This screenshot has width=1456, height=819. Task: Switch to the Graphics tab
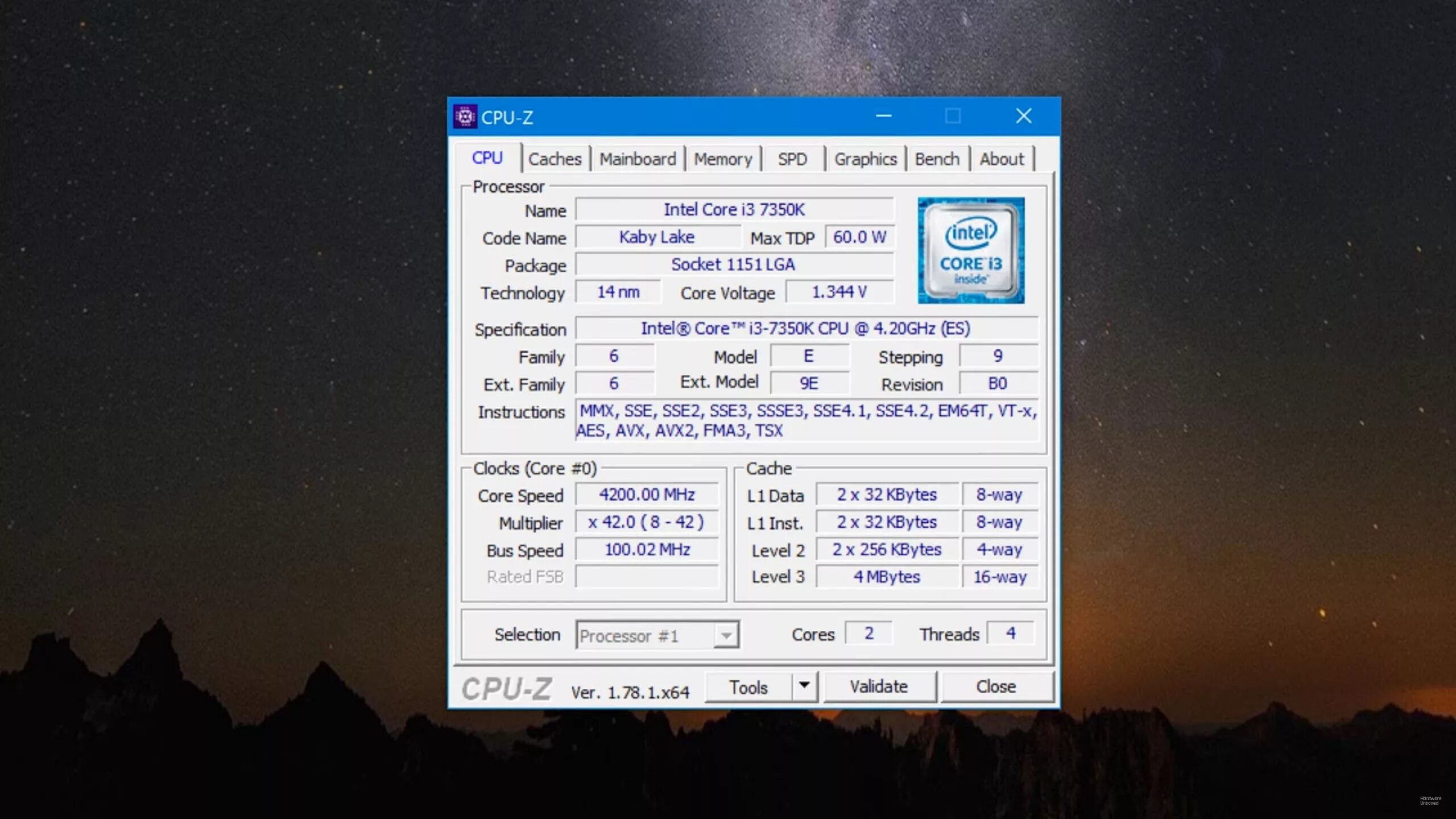point(865,159)
